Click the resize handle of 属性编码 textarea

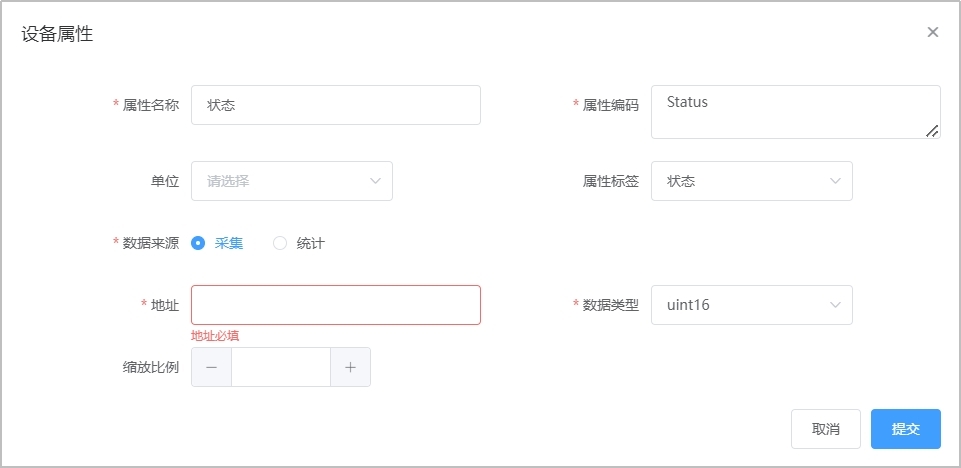(x=932, y=130)
